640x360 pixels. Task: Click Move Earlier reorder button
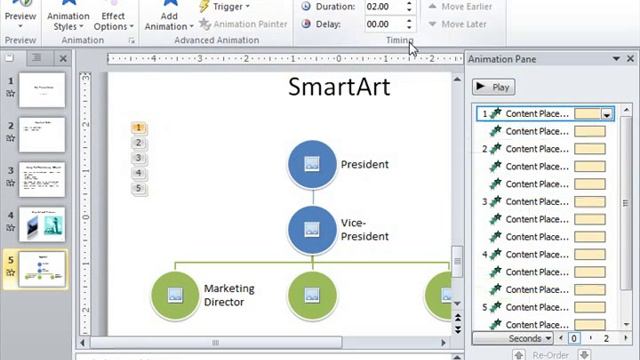click(460, 7)
